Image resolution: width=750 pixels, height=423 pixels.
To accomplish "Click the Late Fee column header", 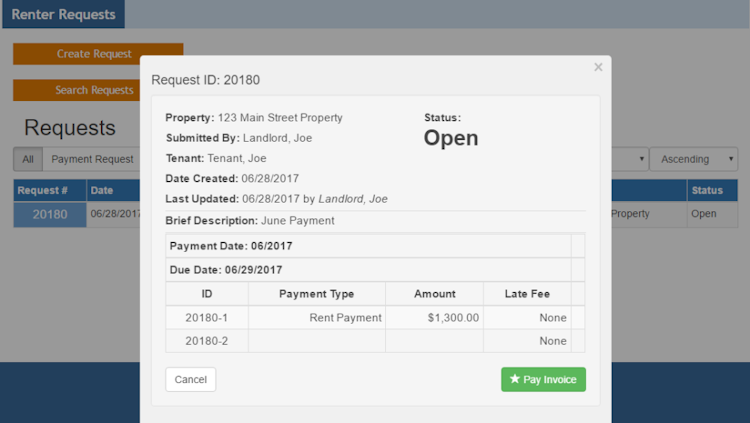I will 527,294.
